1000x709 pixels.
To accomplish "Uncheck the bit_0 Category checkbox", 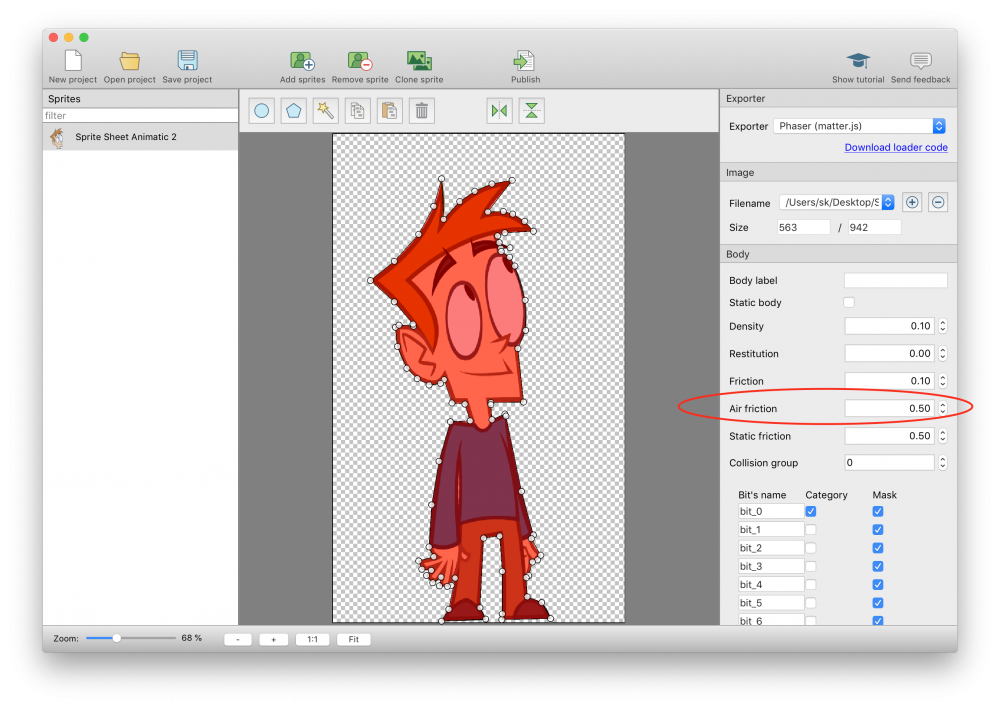I will pos(811,511).
